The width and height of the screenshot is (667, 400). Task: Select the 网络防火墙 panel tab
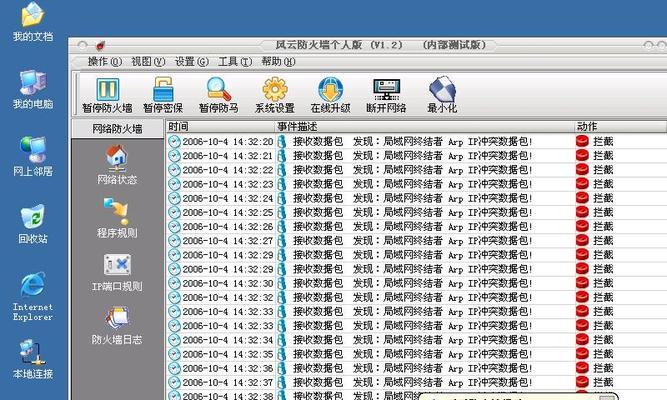tap(117, 129)
